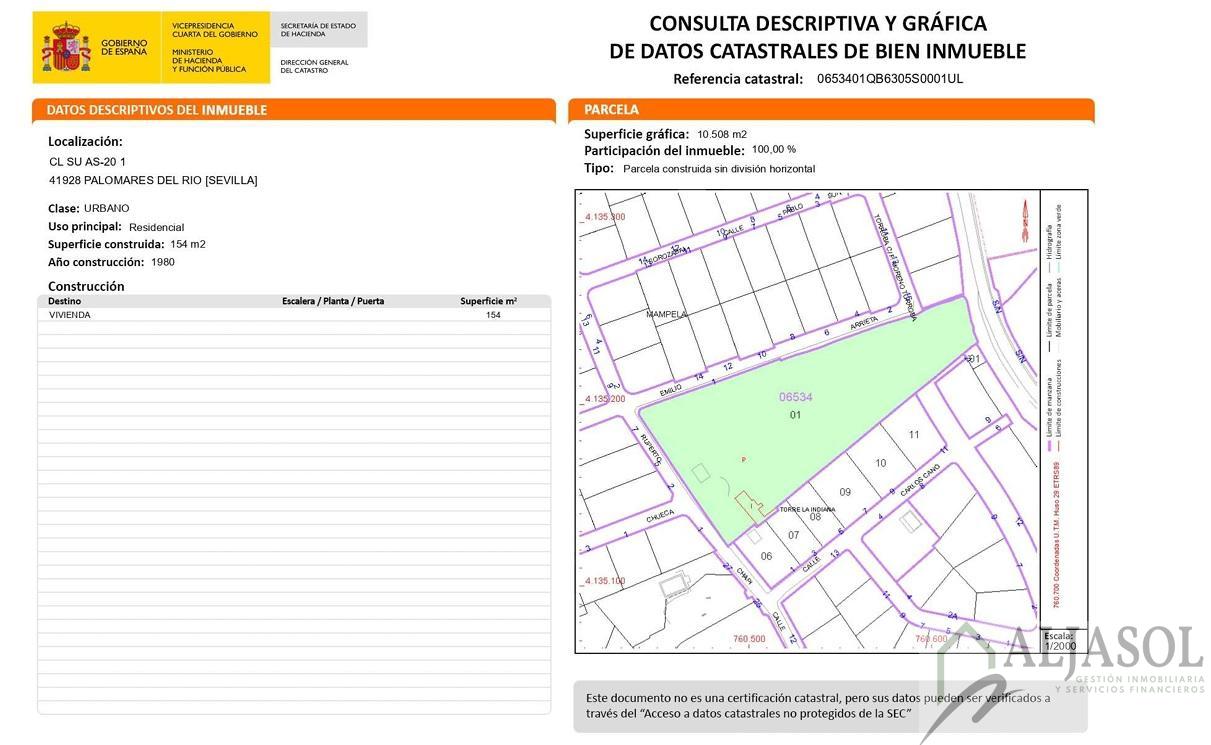The width and height of the screenshot is (1211, 745).
Task: Click 'TORRE LA INDIANA' map label
Action: (807, 509)
